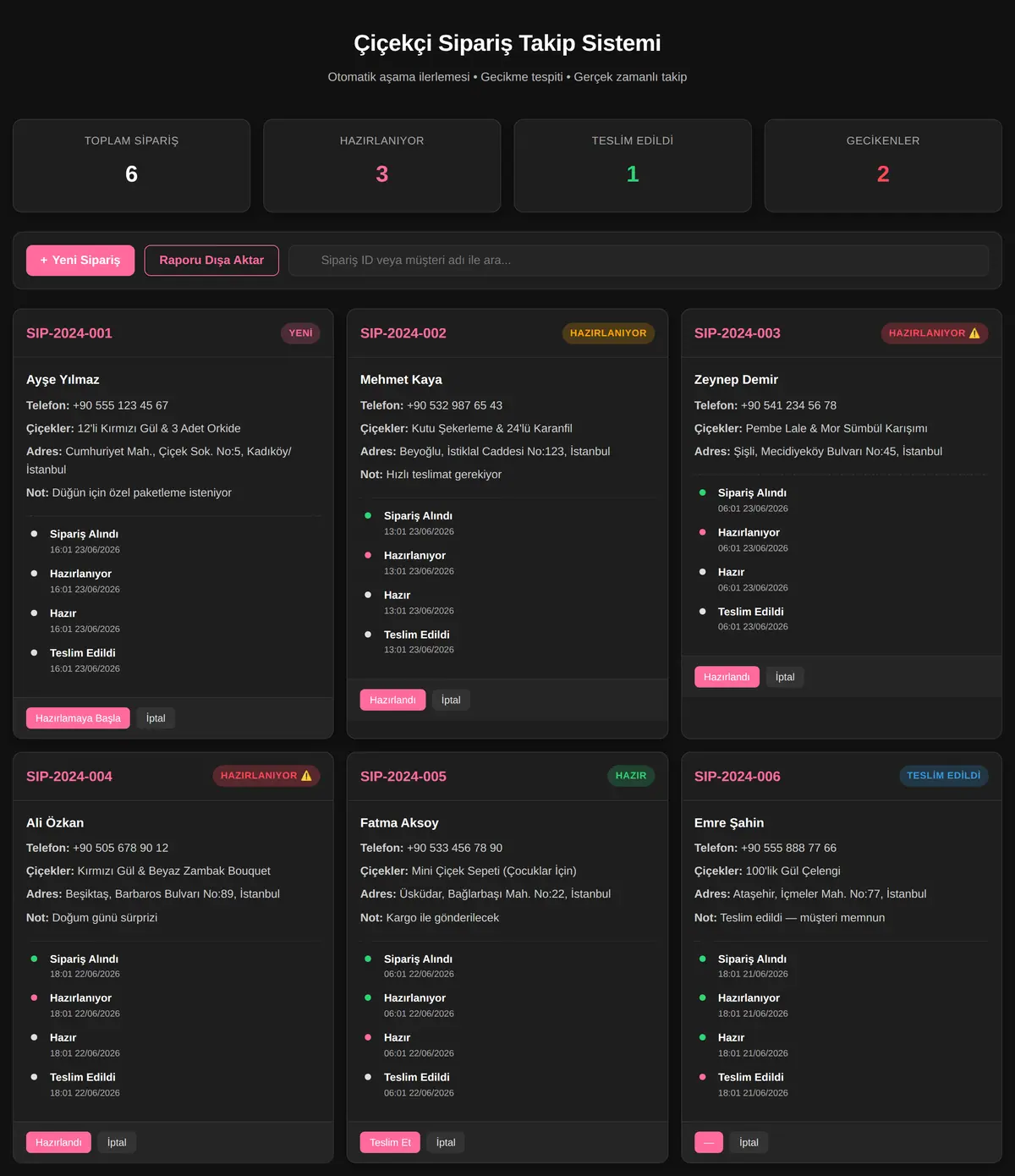The image size is (1015, 1176).
Task: Open the Toplam Sipariş stat card
Action: click(131, 166)
